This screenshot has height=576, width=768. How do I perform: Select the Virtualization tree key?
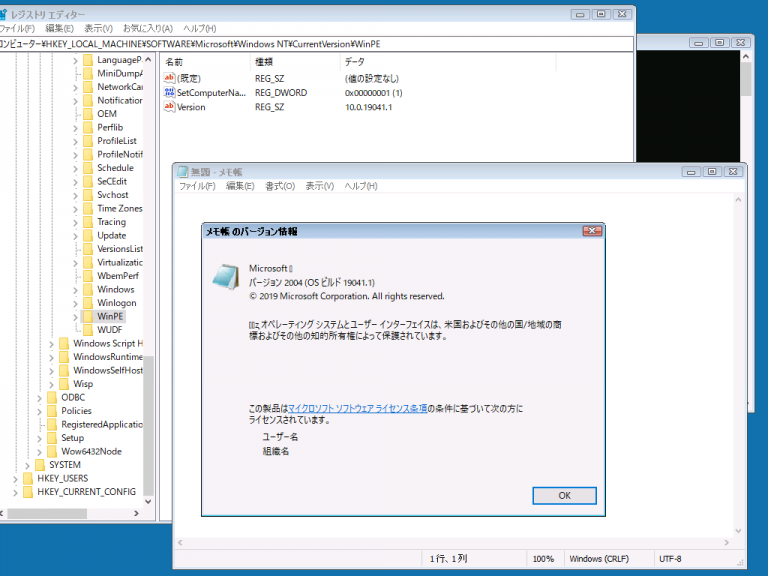click(120, 262)
